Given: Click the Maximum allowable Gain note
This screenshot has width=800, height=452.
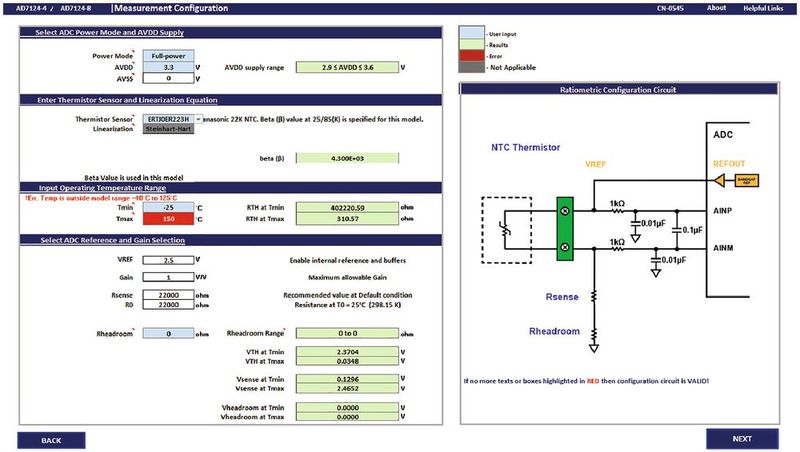Looking at the screenshot, I should (x=347, y=278).
